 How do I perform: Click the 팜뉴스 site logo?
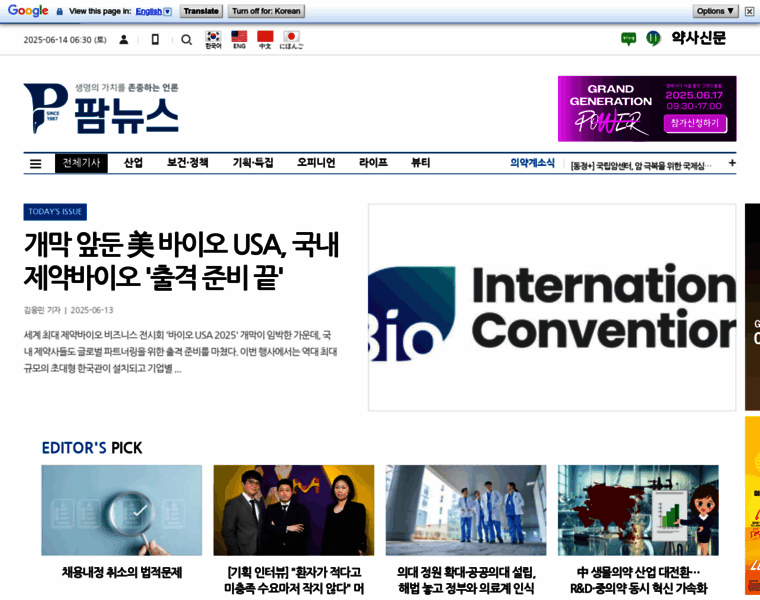[101, 108]
